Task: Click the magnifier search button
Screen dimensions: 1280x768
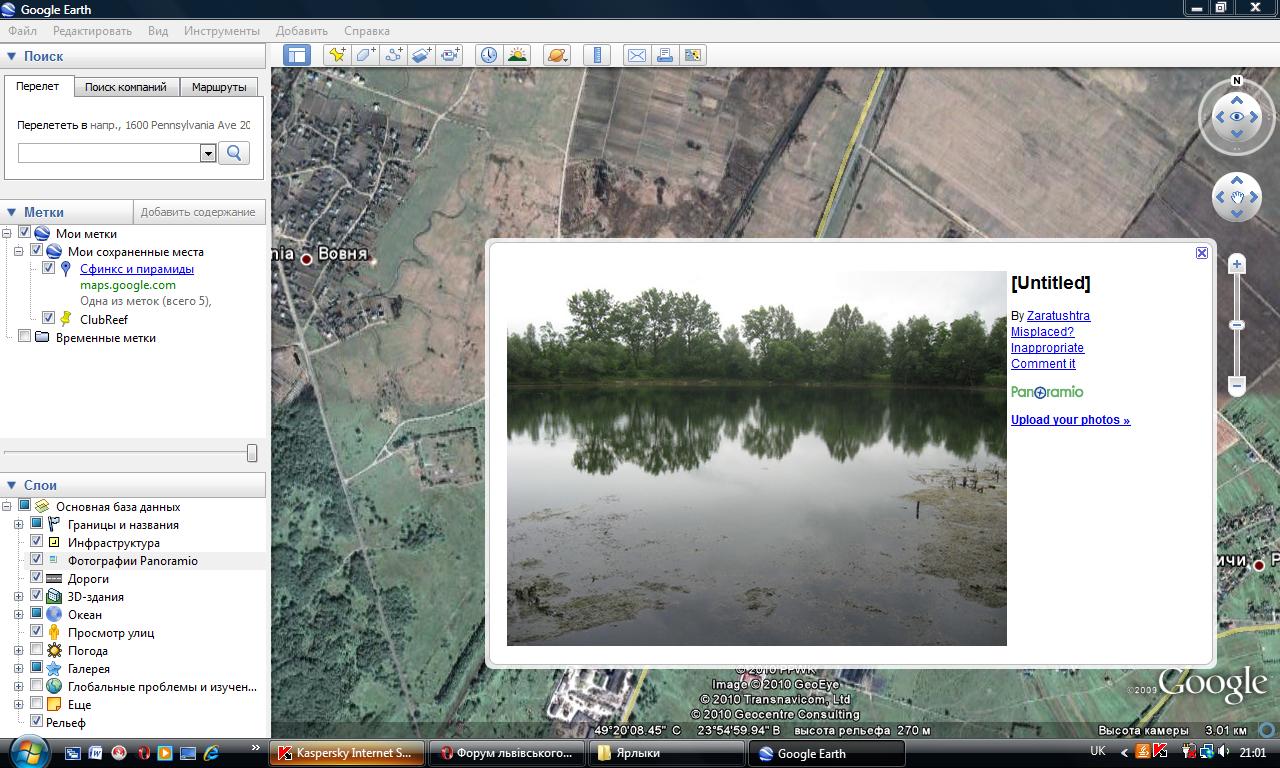Action: point(234,153)
